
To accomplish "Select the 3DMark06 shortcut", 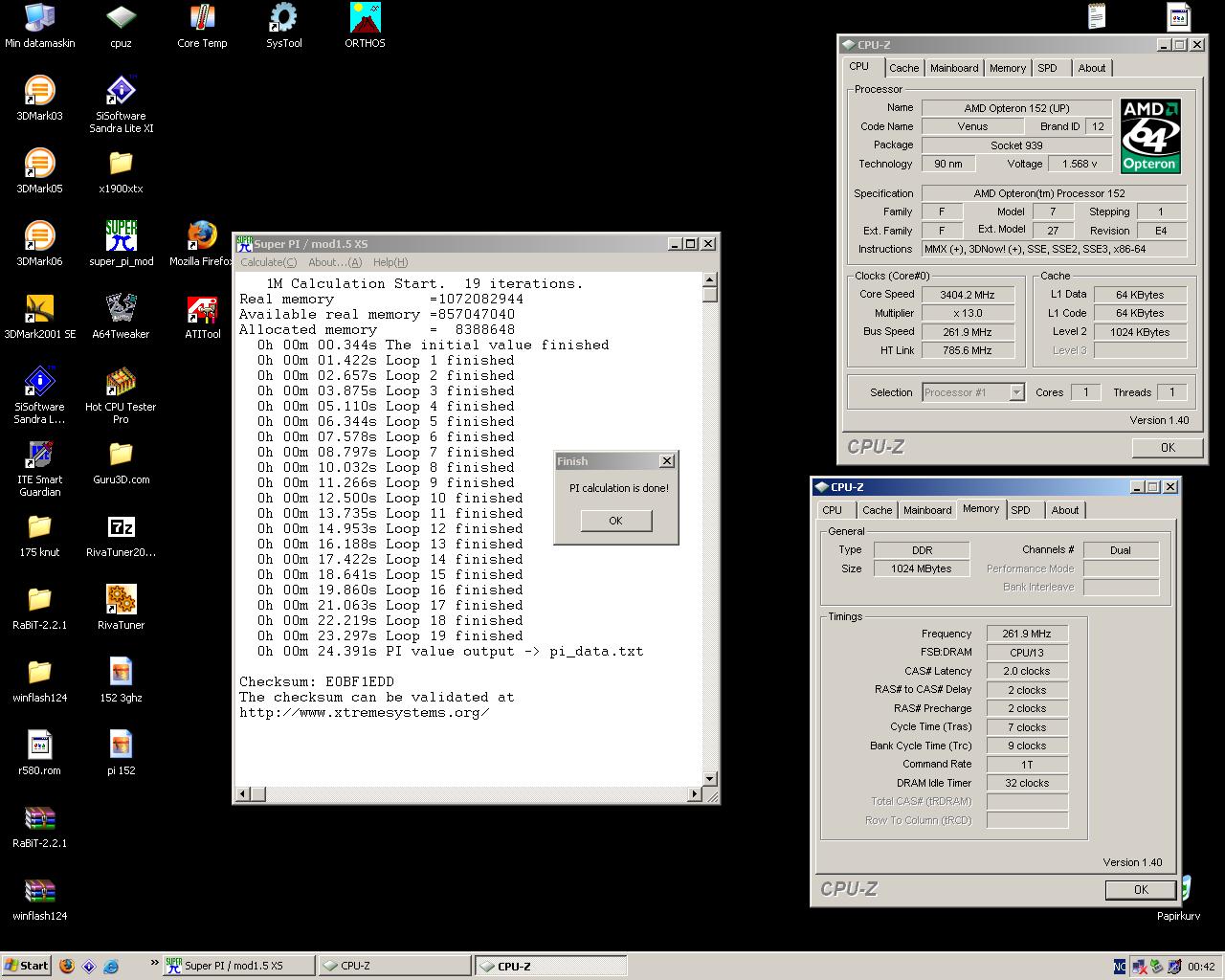I will [x=39, y=243].
